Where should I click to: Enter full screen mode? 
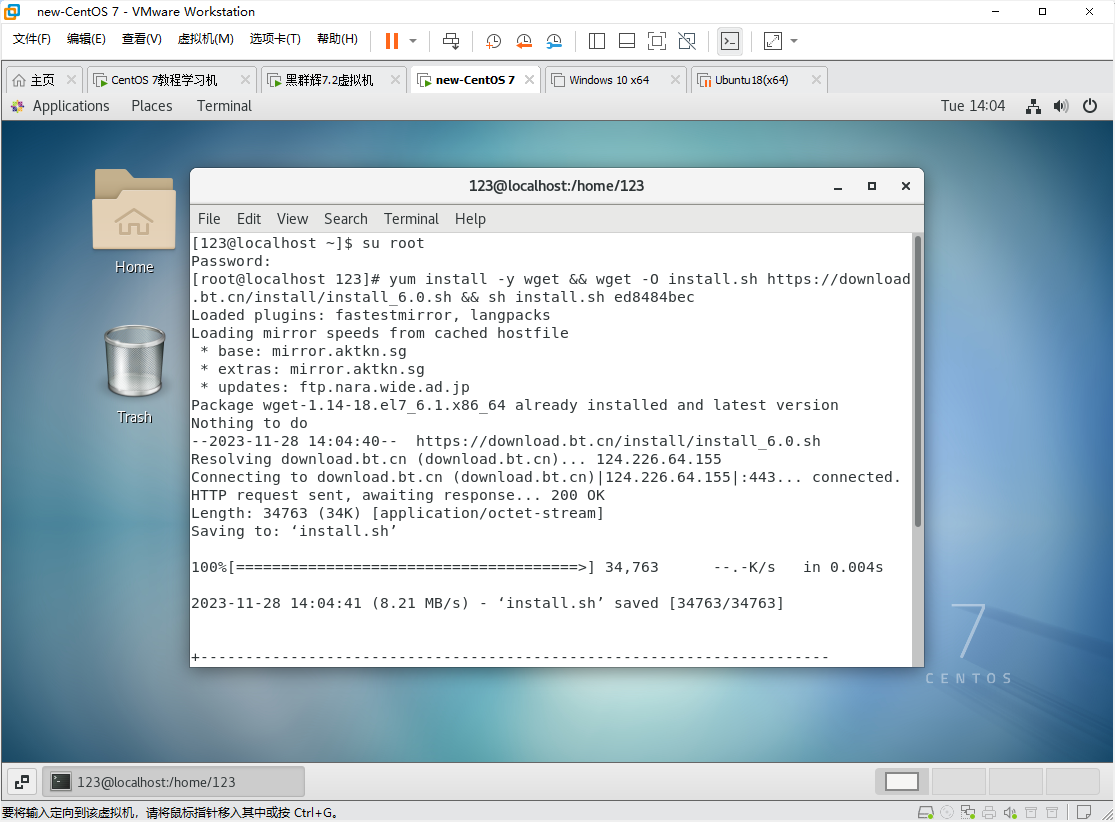pos(657,41)
